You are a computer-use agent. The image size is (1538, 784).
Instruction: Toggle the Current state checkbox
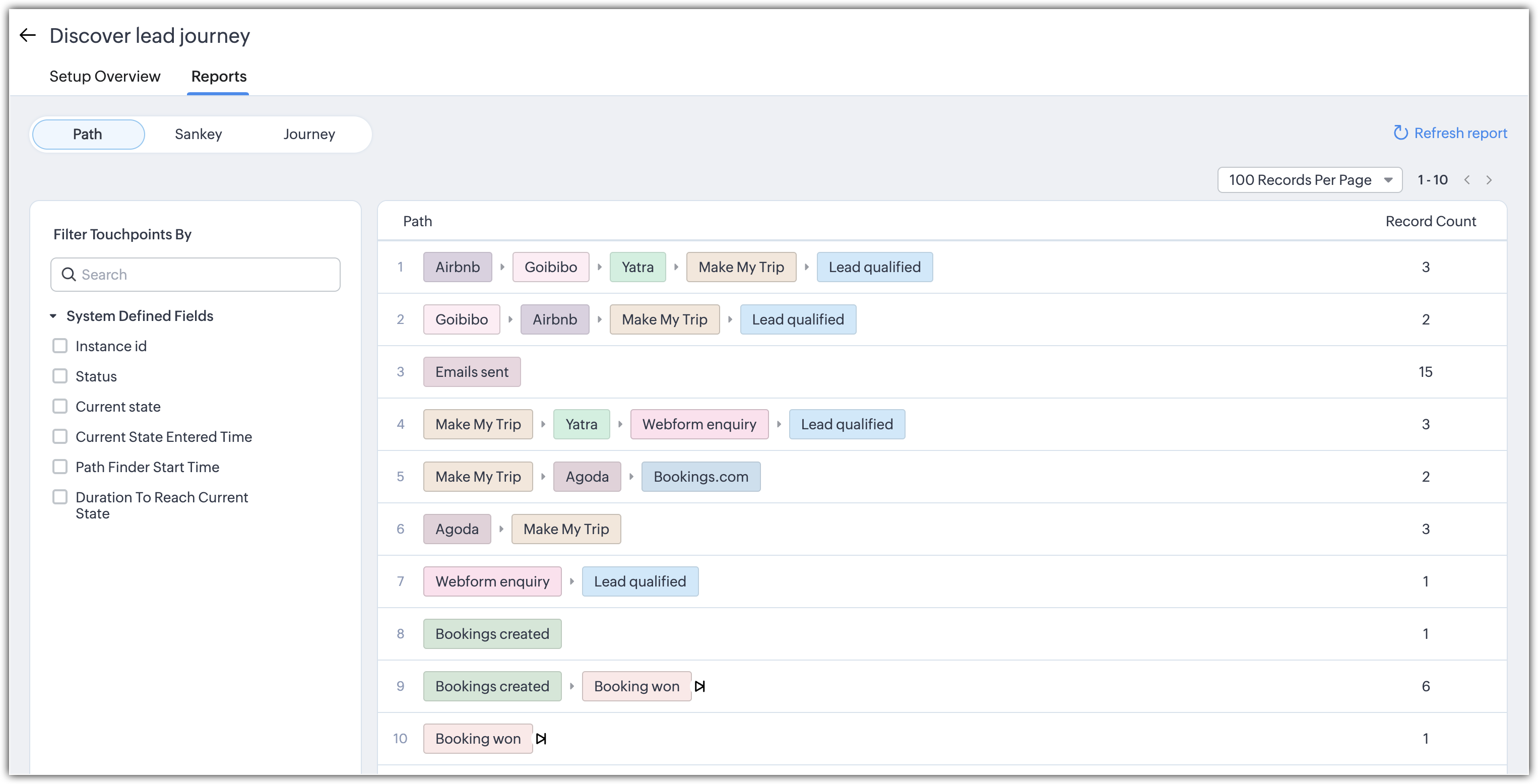click(x=59, y=407)
